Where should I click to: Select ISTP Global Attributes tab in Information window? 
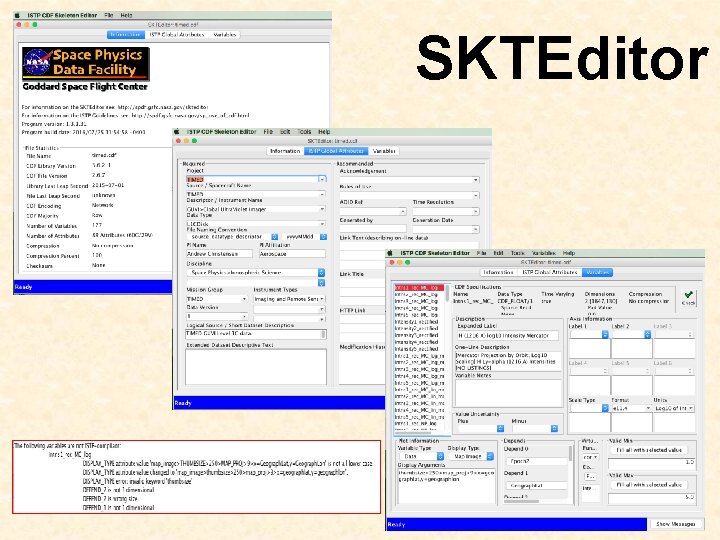pos(177,34)
